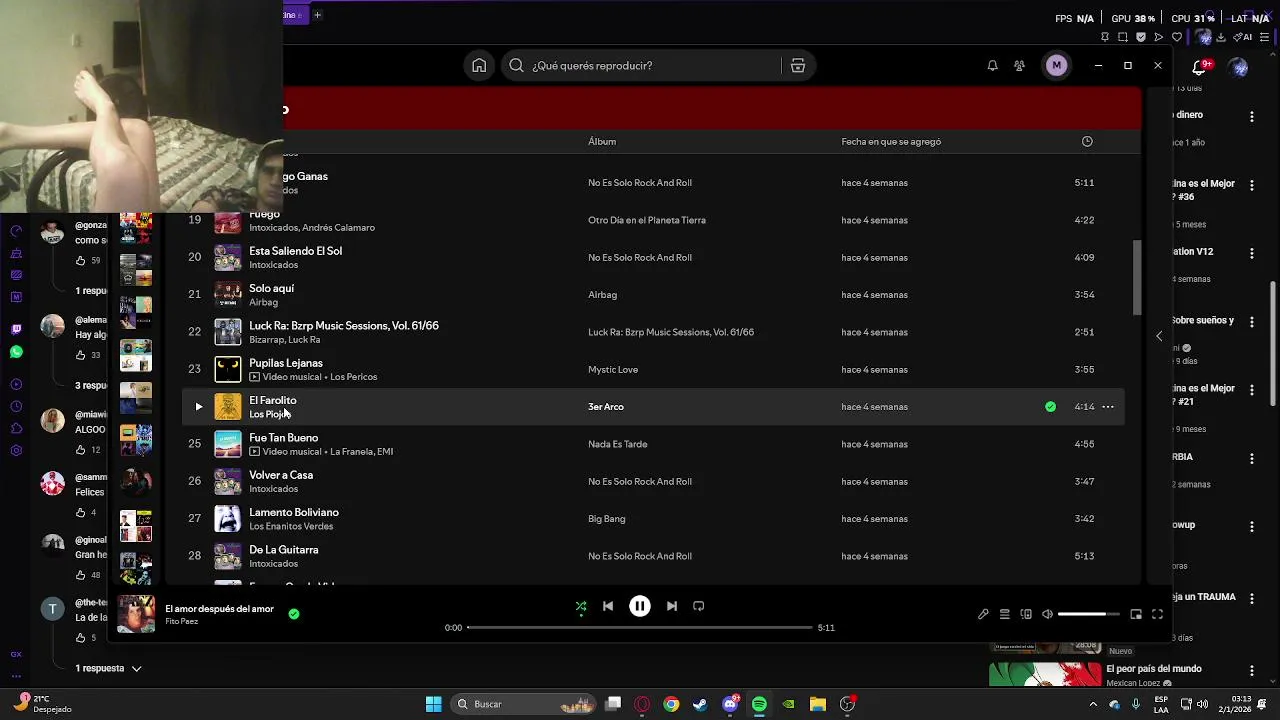Image resolution: width=1280 pixels, height=720 pixels.
Task: Open the play queue
Action: tap(1005, 614)
